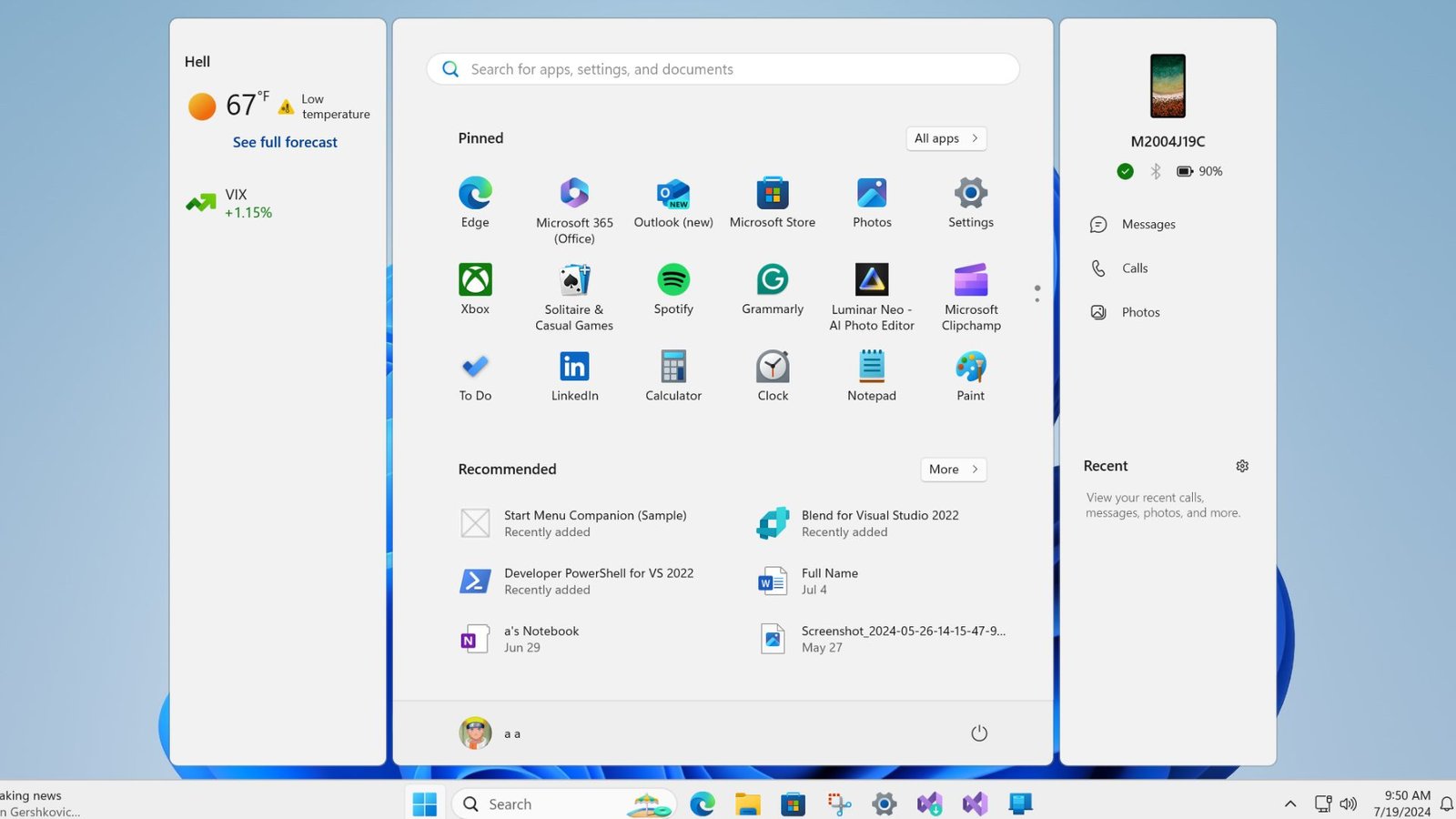Open Microsoft Clipchamp
This screenshot has height=819, width=1456.
[969, 279]
